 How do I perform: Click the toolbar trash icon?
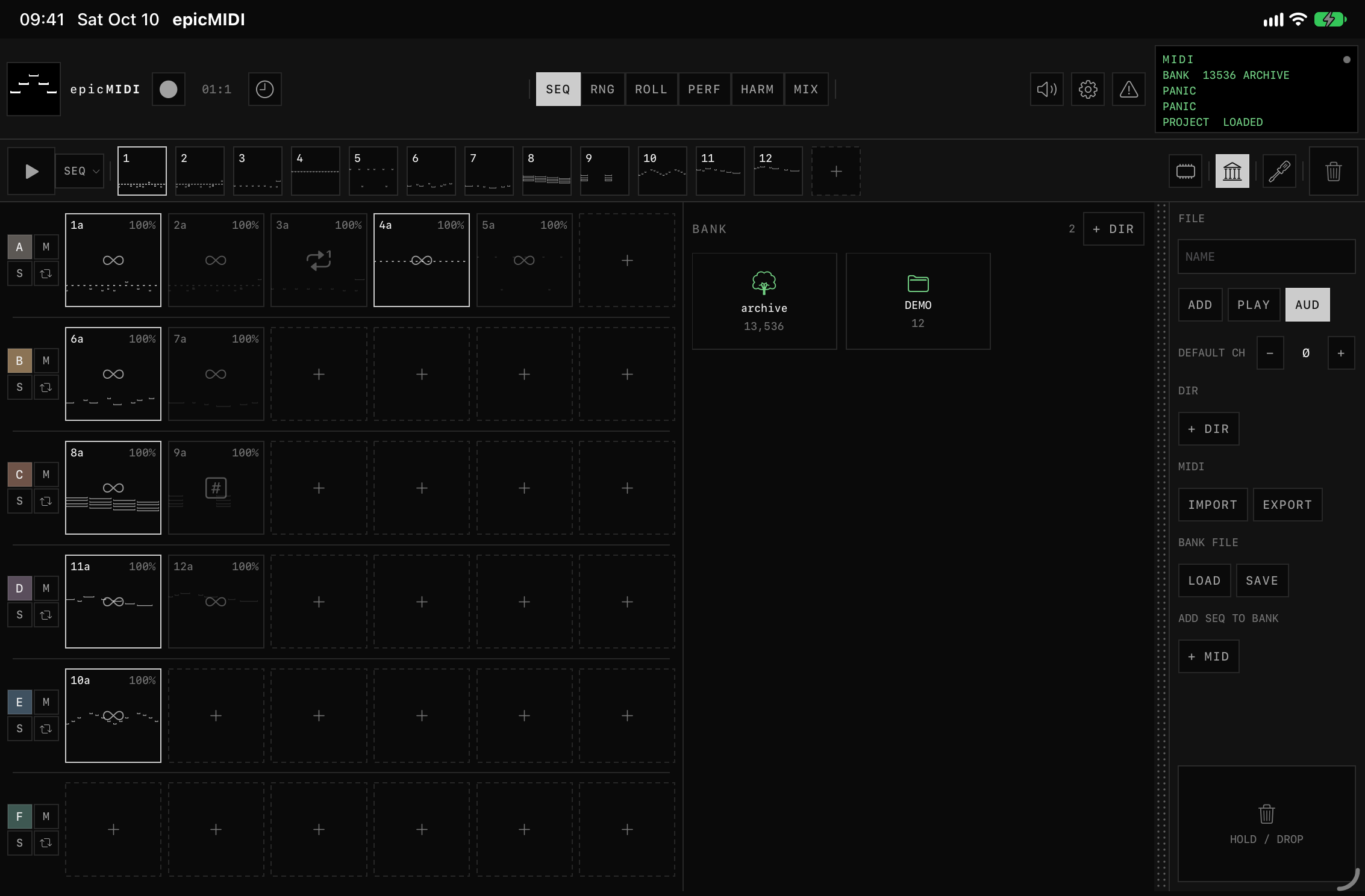pos(1334,171)
